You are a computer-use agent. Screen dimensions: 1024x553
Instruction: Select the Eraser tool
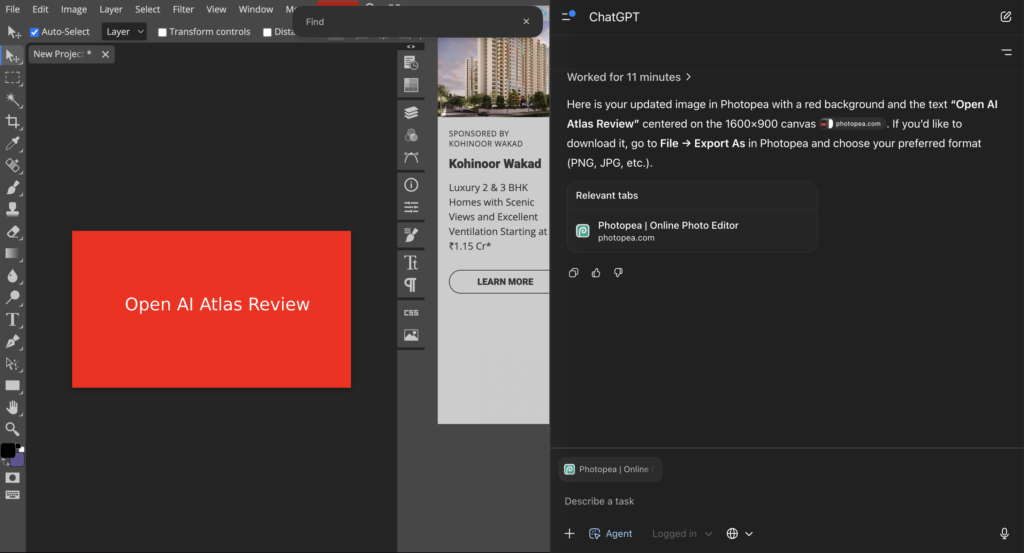tap(13, 232)
